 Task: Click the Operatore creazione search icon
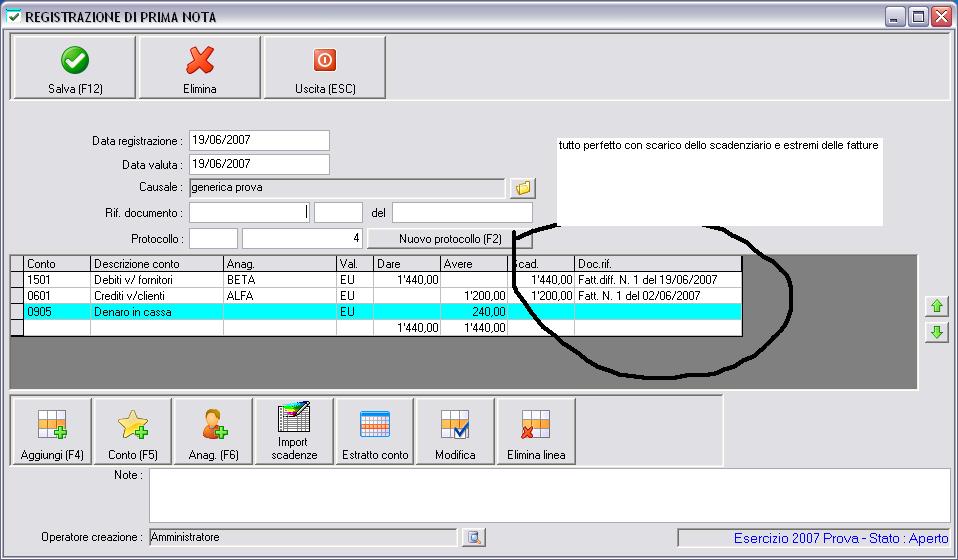click(x=474, y=537)
